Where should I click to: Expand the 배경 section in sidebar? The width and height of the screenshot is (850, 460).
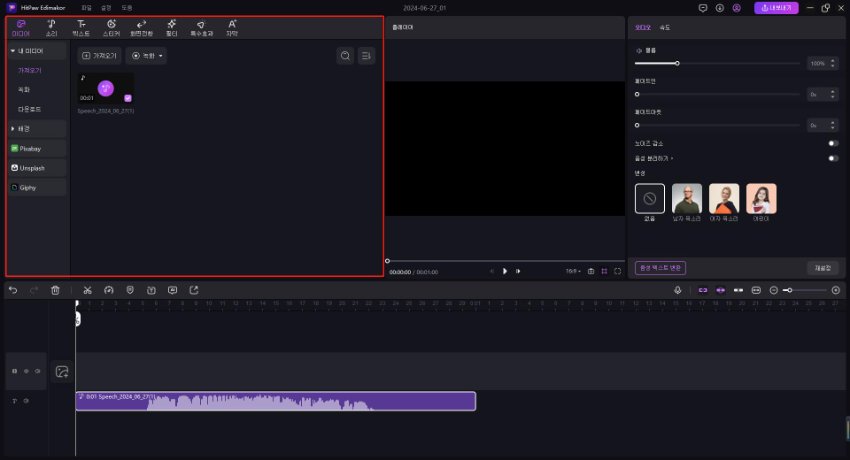(12, 128)
